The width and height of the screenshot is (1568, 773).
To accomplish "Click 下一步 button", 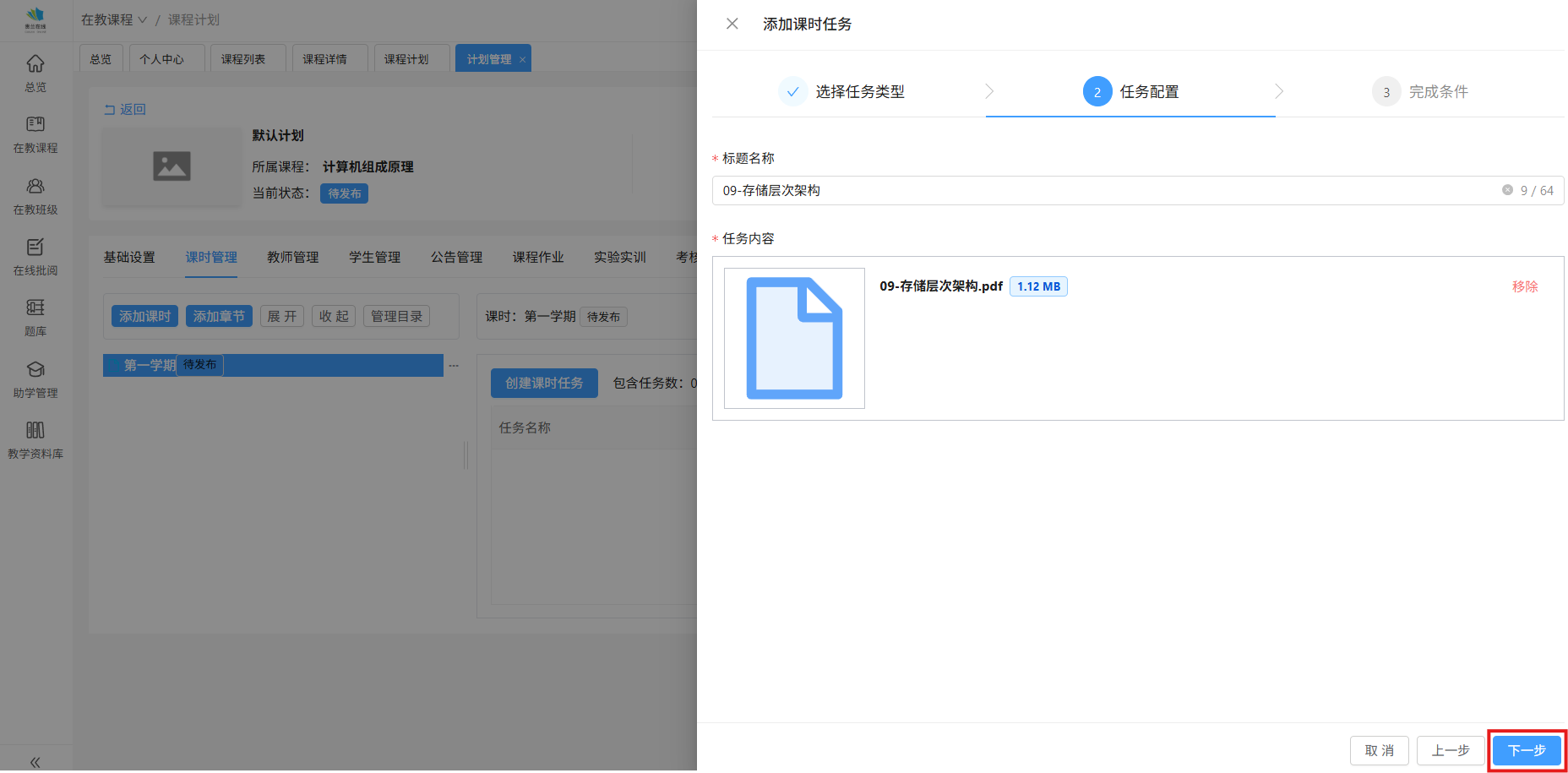I will coord(1527,750).
